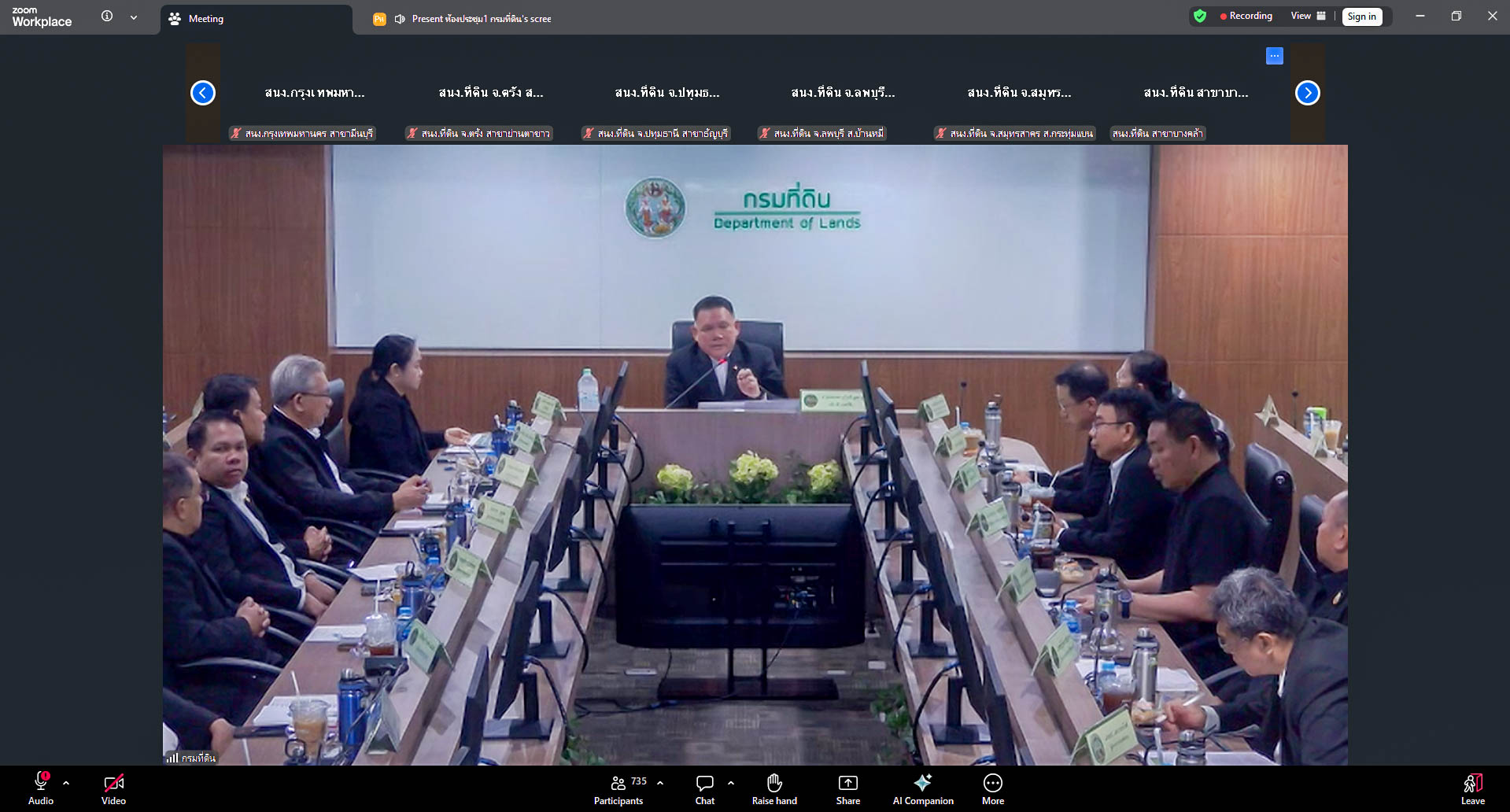Change layout with View button
Screen dimensions: 1510x812
coord(1308,16)
